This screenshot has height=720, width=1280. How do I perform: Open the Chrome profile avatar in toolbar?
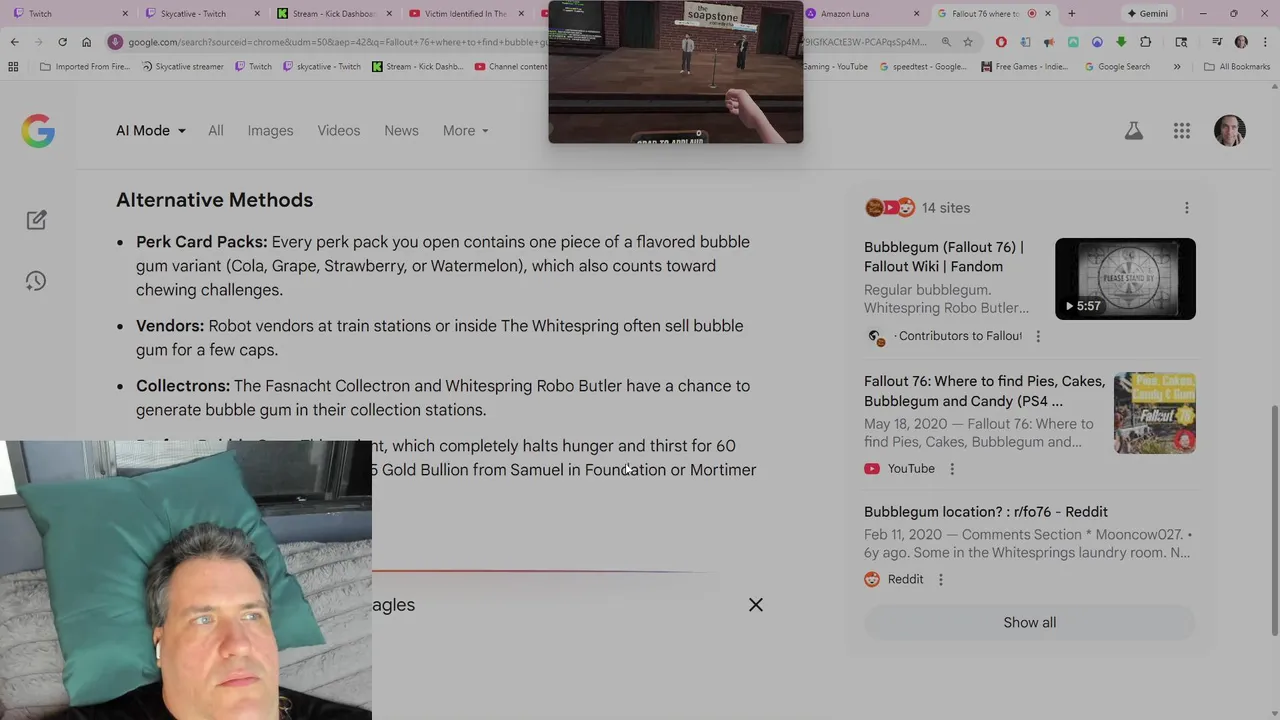click(x=1241, y=42)
